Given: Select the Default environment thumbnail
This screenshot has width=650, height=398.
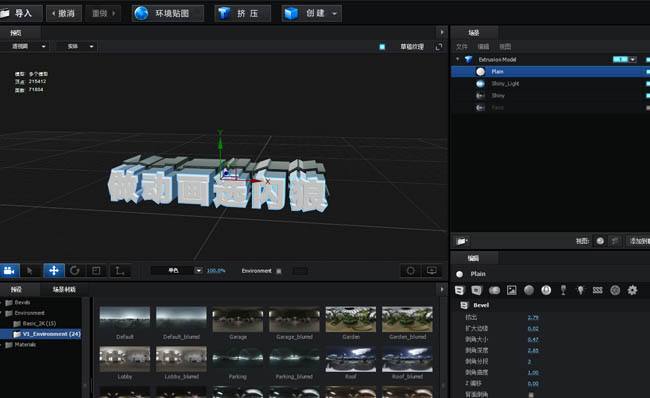Looking at the screenshot, I should [125, 319].
